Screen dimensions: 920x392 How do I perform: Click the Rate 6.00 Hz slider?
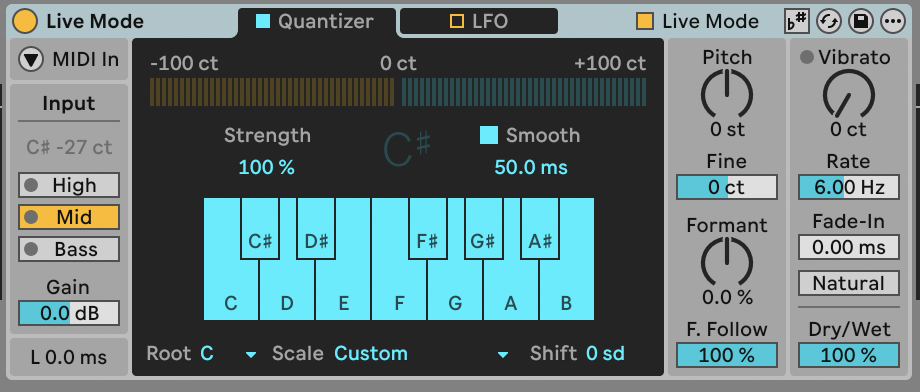coord(848,187)
